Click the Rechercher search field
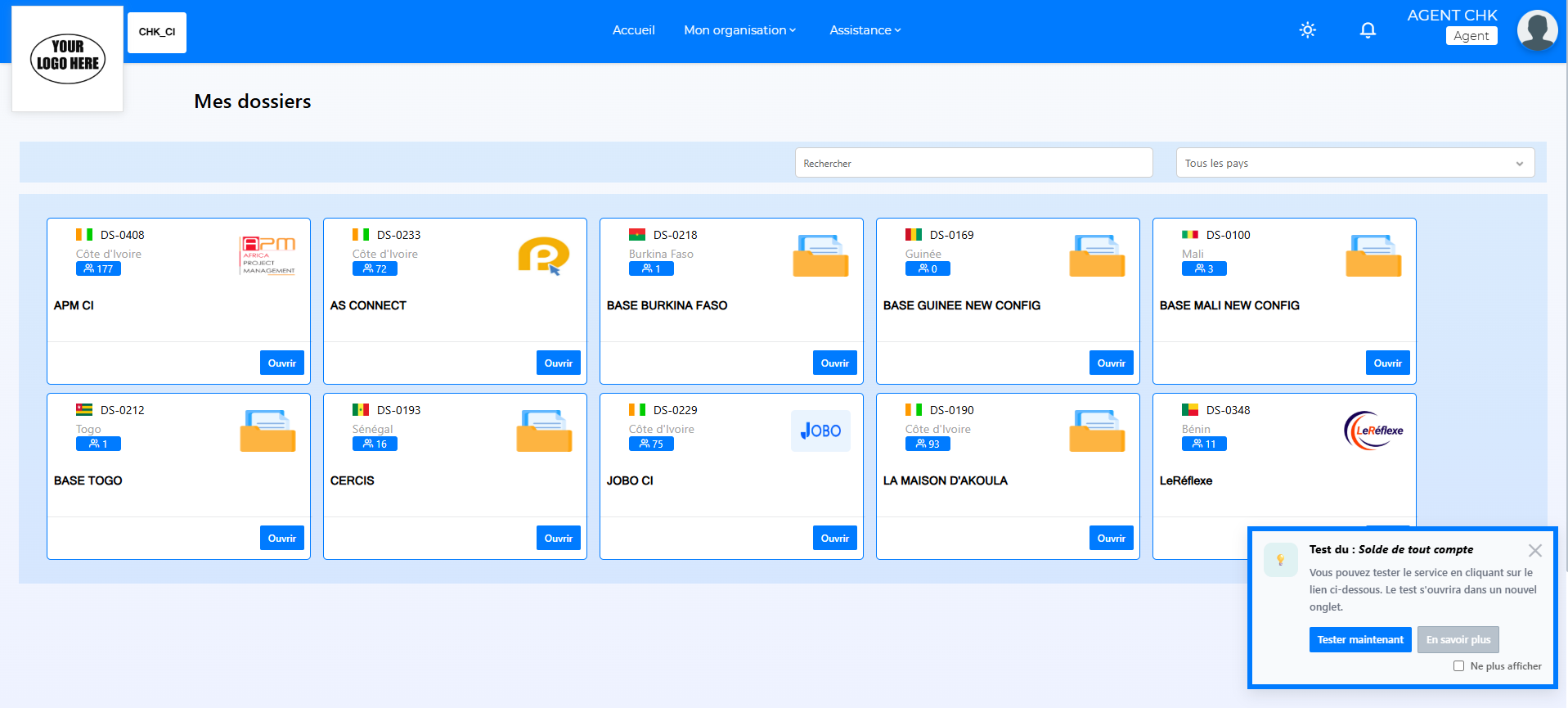Viewport: 1568px width, 708px height. (x=973, y=163)
